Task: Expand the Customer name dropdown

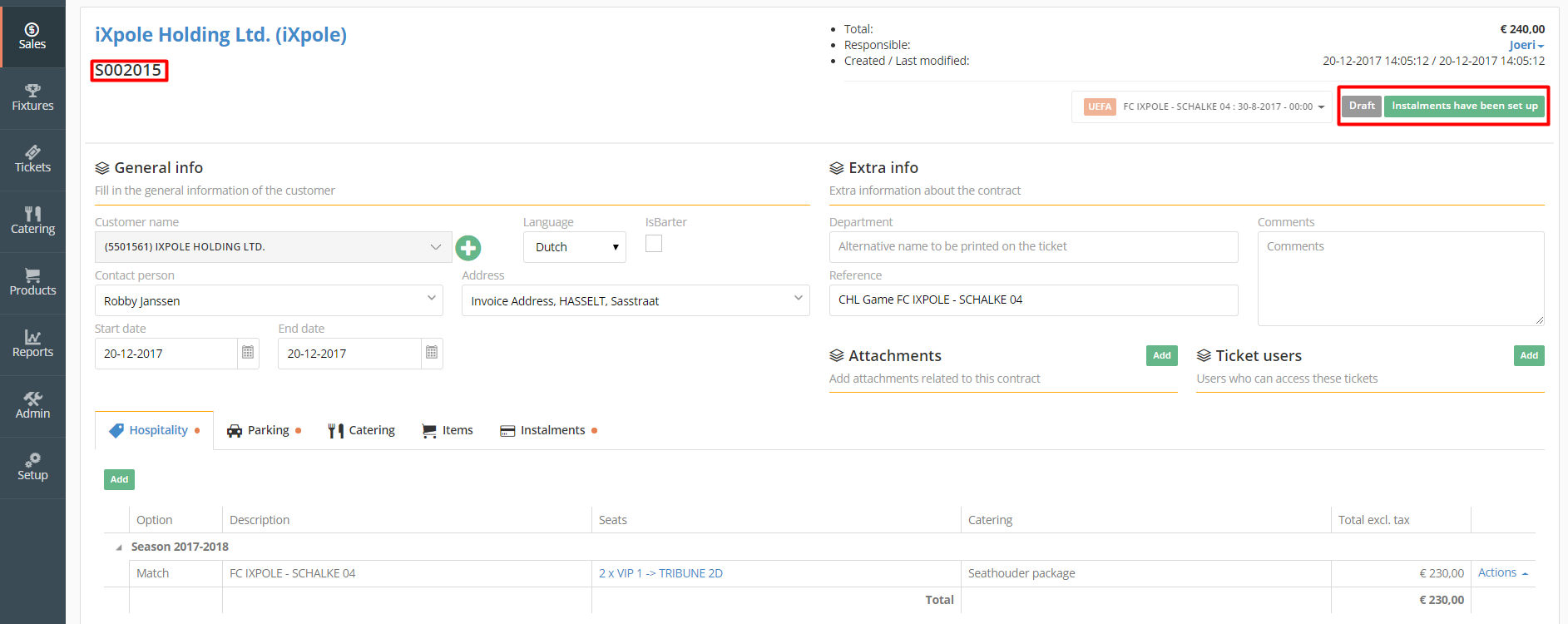Action: (x=273, y=247)
